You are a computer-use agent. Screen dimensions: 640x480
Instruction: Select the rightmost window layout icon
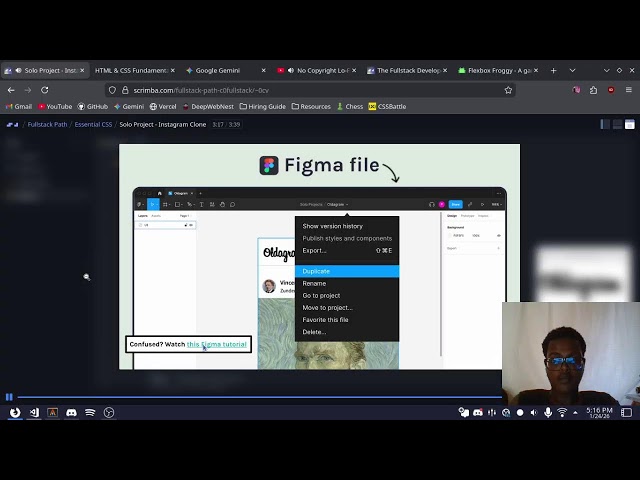pos(630,124)
